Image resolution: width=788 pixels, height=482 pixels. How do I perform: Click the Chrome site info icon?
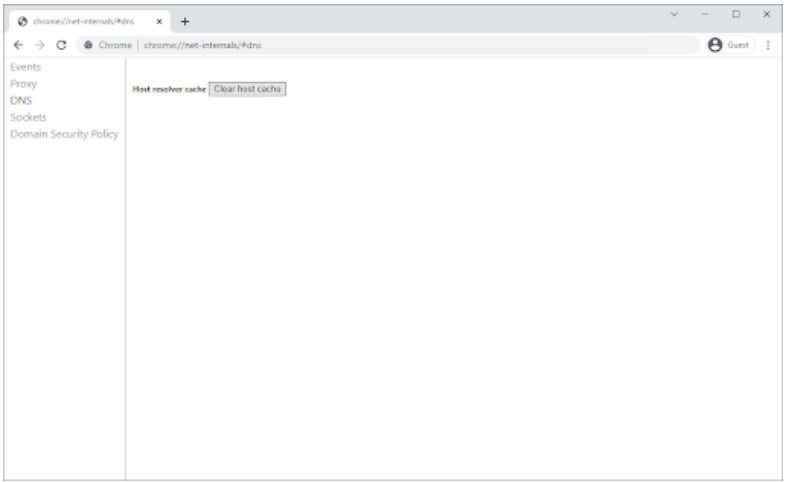coord(88,45)
